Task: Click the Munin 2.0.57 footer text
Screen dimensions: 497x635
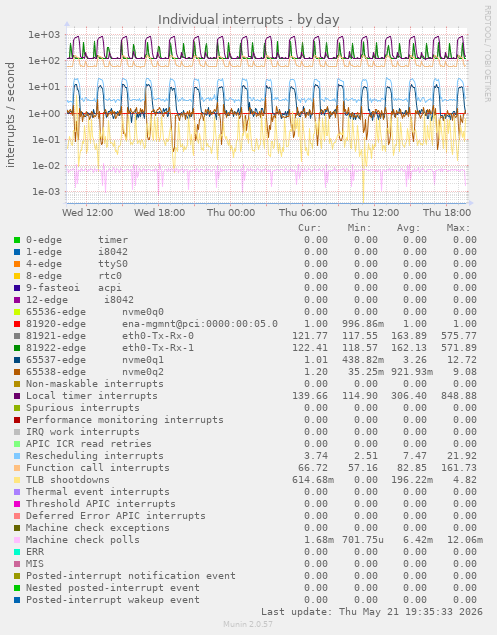Action: click(248, 624)
